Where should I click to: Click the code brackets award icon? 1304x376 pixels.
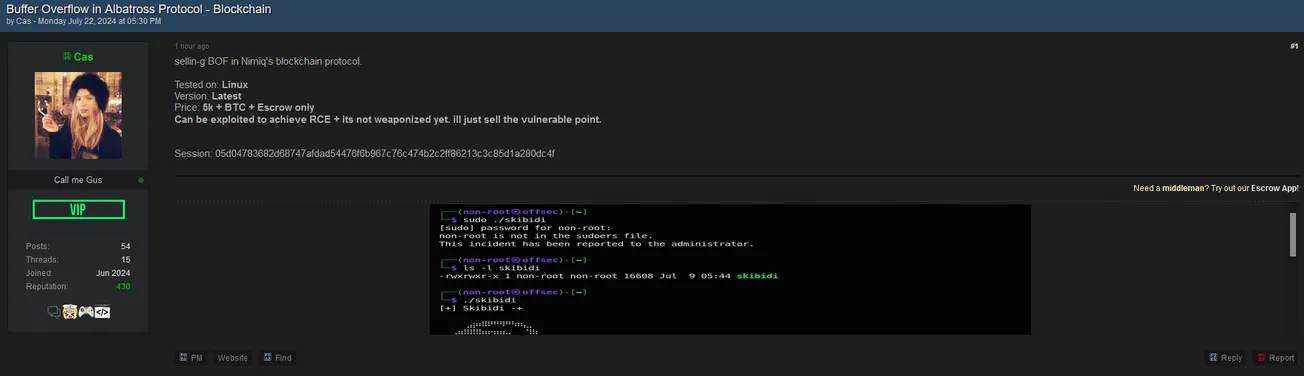[x=102, y=311]
